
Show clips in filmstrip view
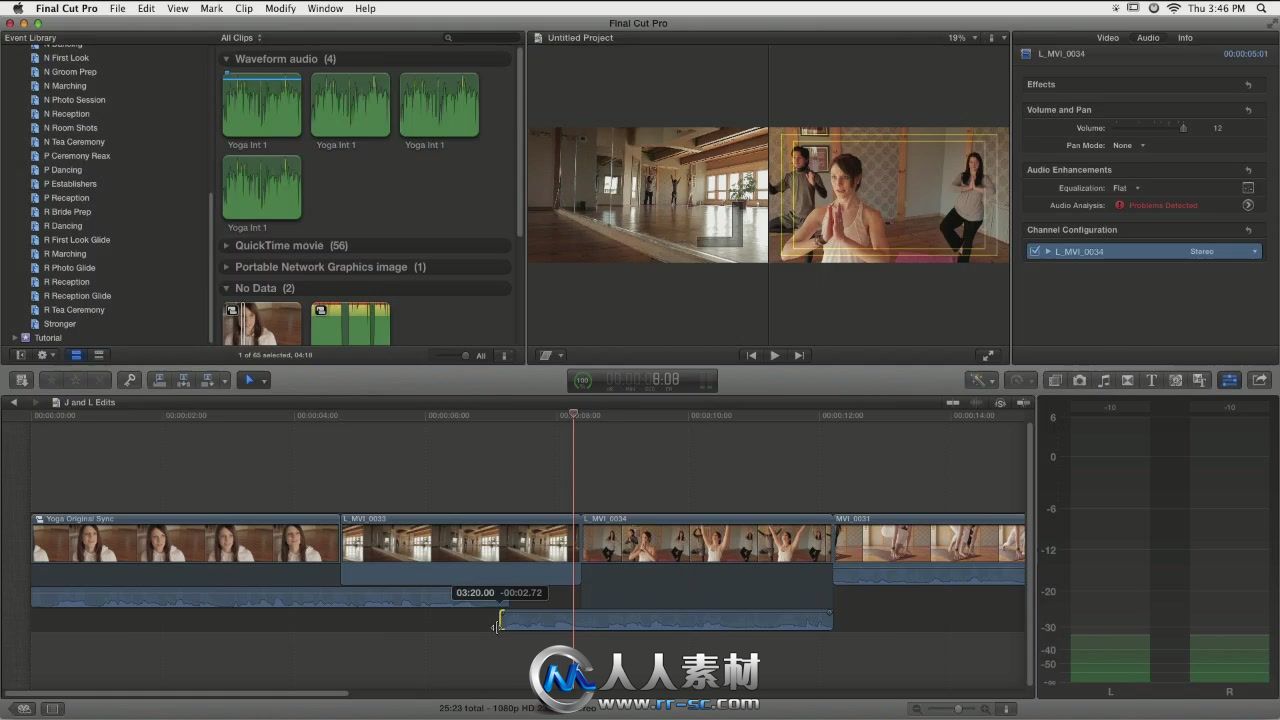pos(76,355)
